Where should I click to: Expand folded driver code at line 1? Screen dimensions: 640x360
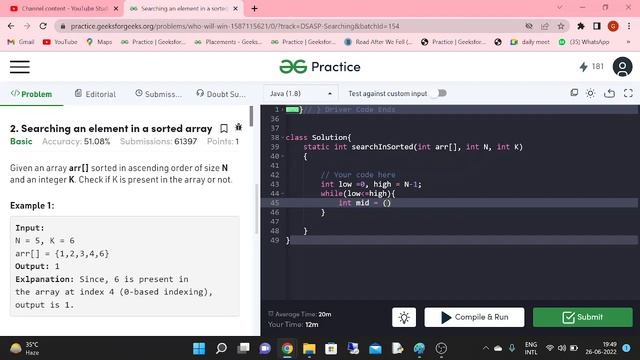click(x=292, y=109)
